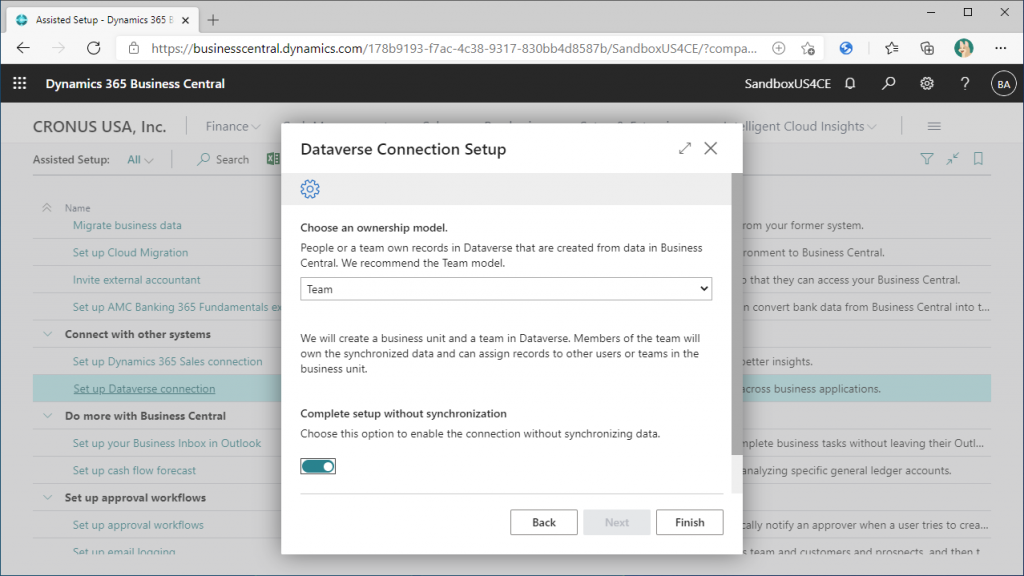The width and height of the screenshot is (1024, 576).
Task: Click CRONUS USA, Inc. company name
Action: (99, 126)
